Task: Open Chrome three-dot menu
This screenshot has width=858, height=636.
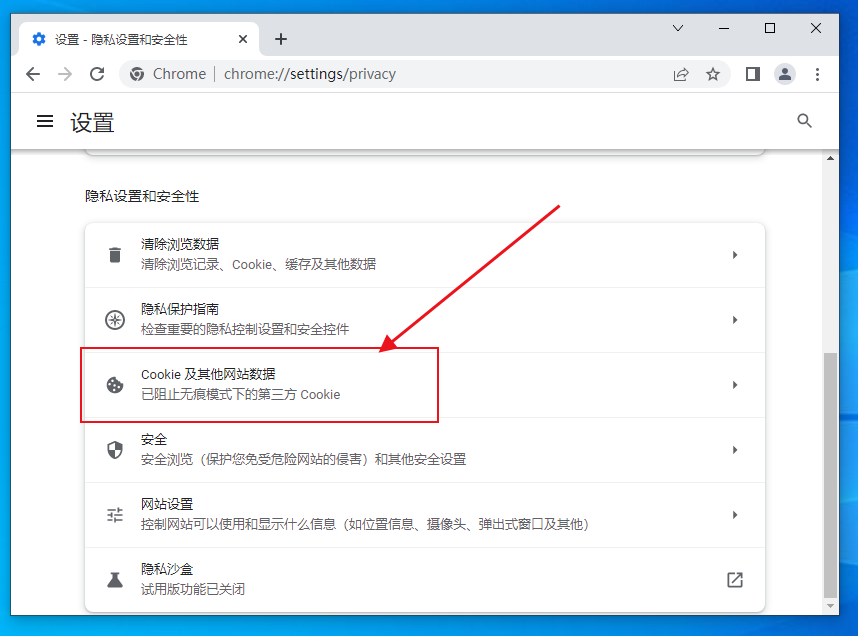Action: click(817, 74)
